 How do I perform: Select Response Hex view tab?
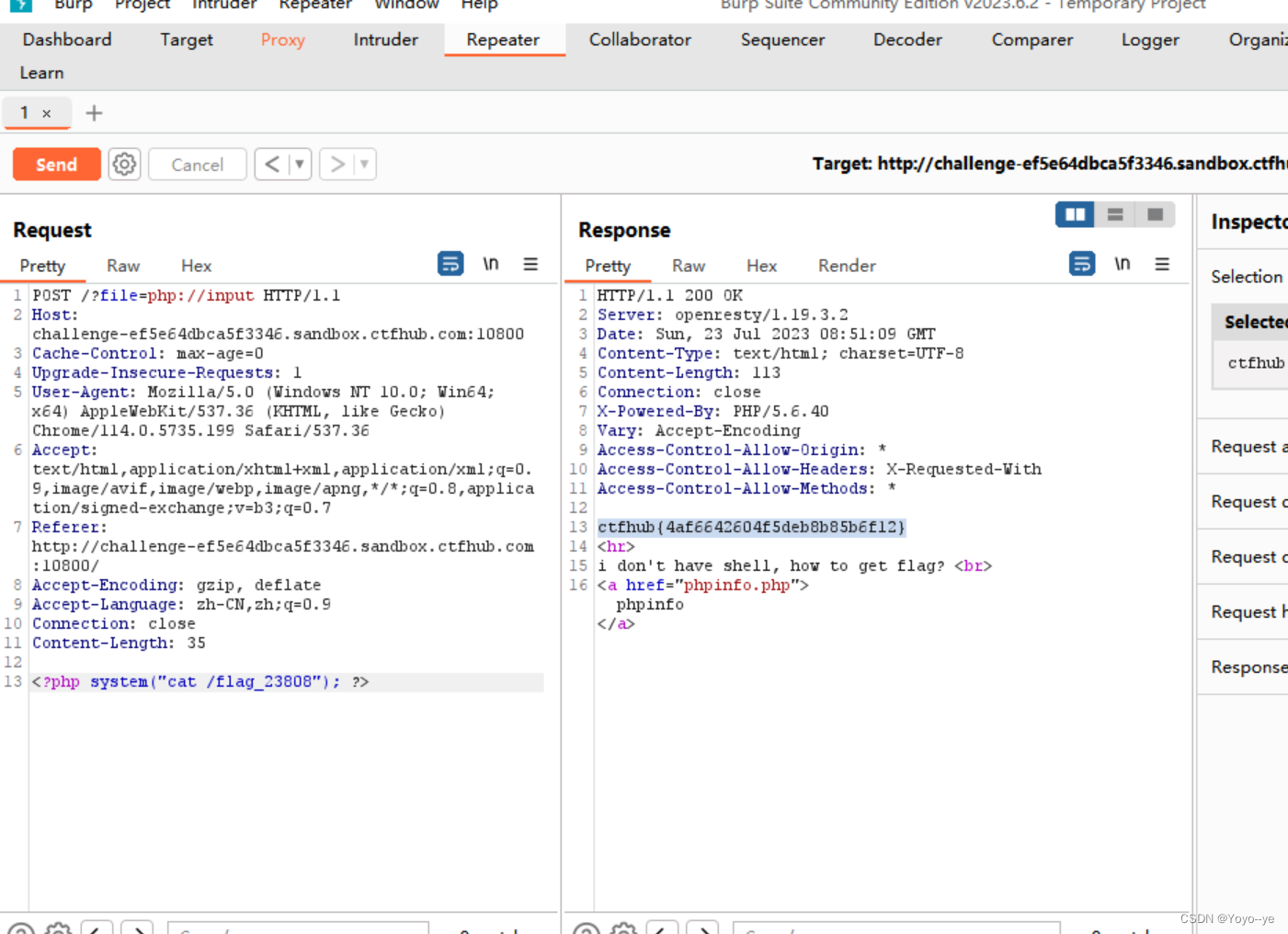point(761,266)
